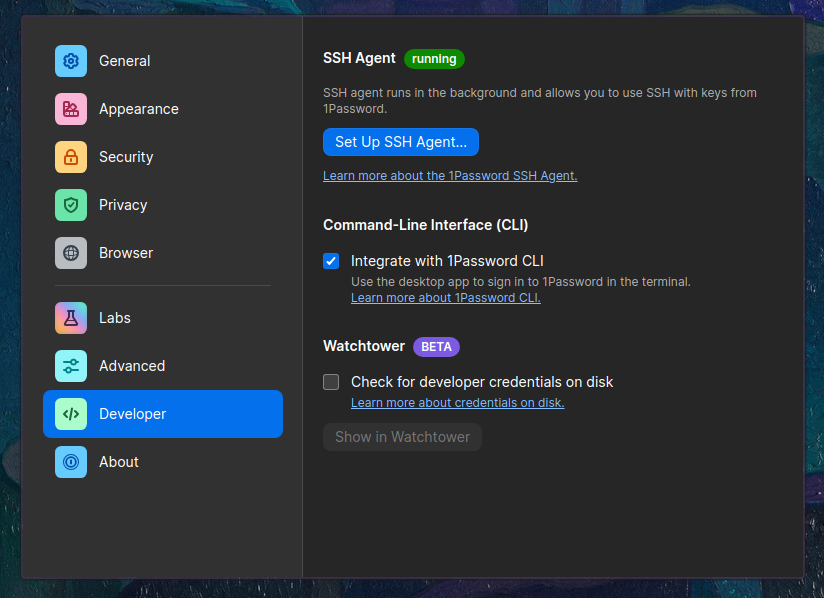824x598 pixels.
Task: Click the Developer code icon
Action: point(70,414)
